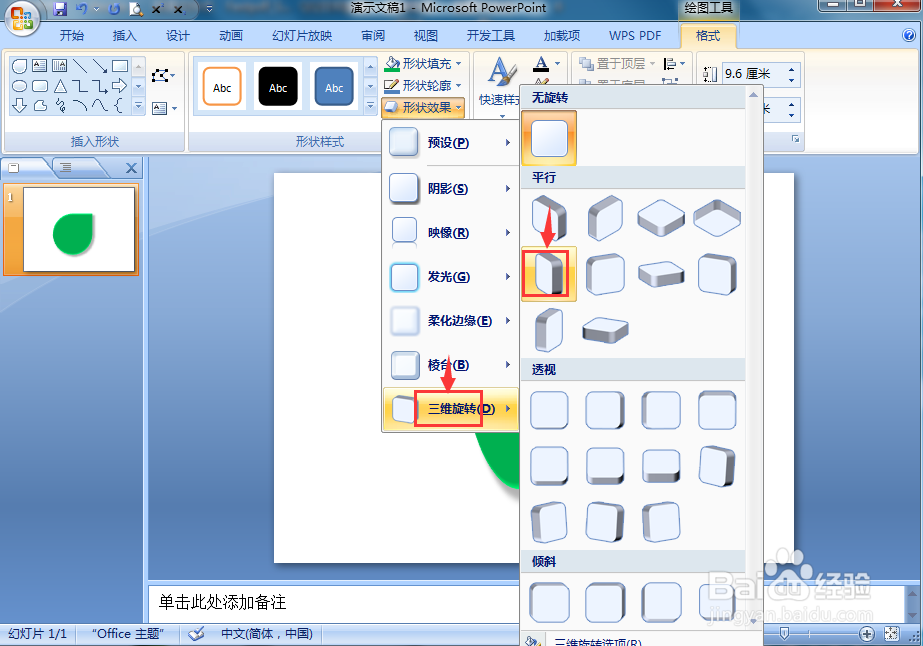Choose first perspective preset in third row
This screenshot has width=923, height=646.
click(x=549, y=522)
